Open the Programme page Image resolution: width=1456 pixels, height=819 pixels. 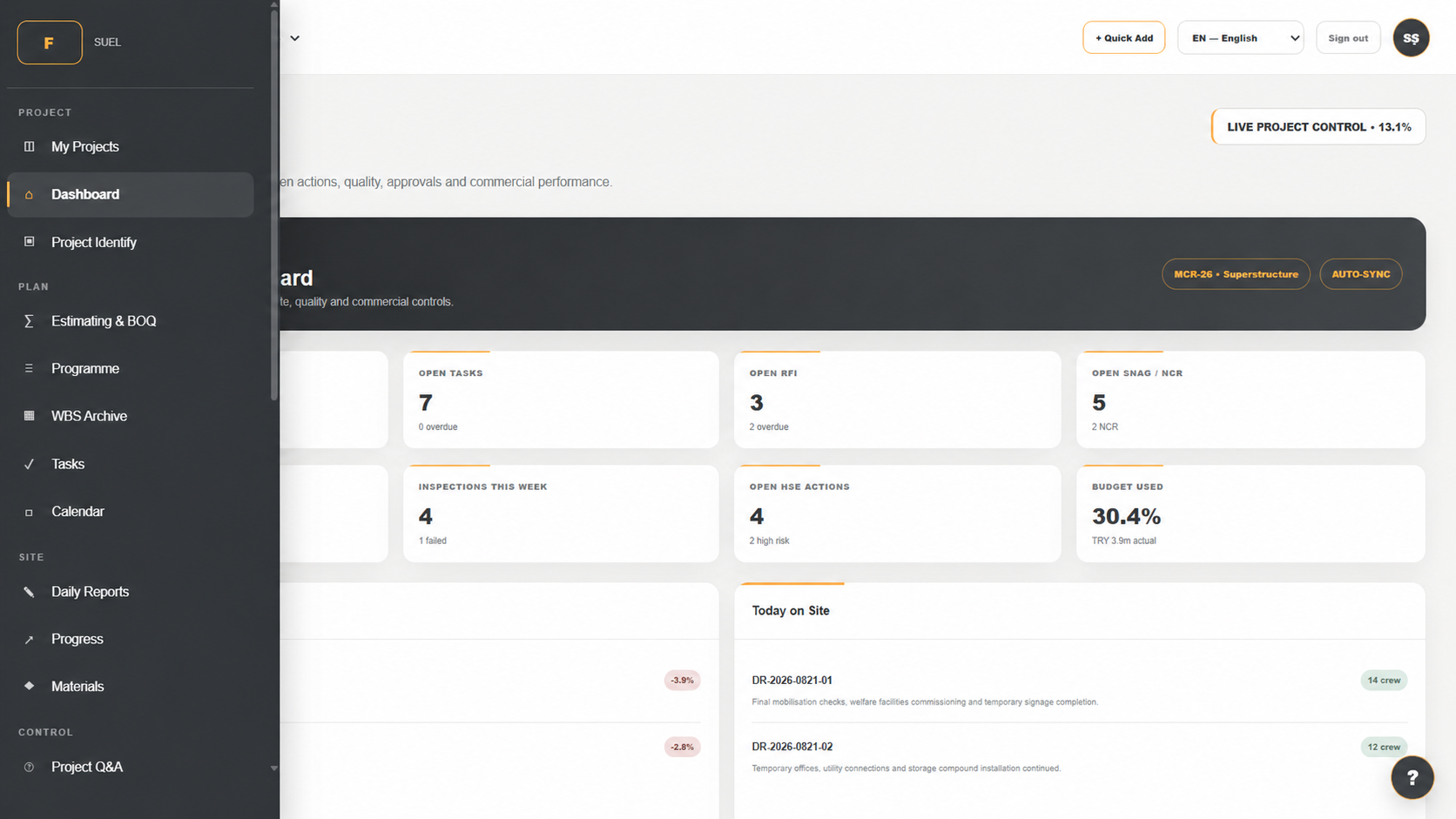(131, 369)
